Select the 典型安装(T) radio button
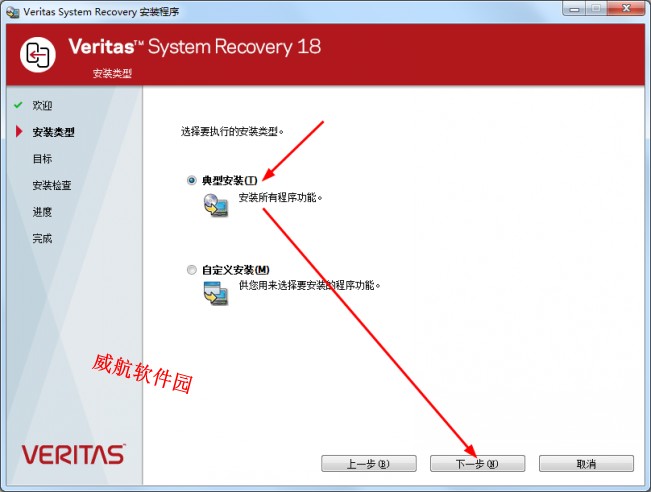The image size is (651, 492). [x=191, y=180]
